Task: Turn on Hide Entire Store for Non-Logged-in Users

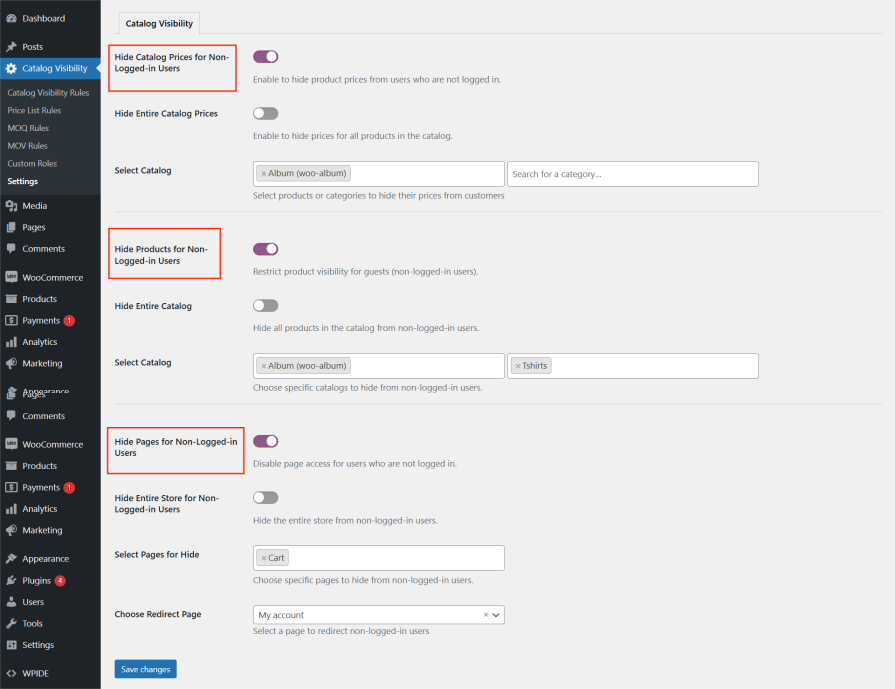Action: click(x=265, y=497)
